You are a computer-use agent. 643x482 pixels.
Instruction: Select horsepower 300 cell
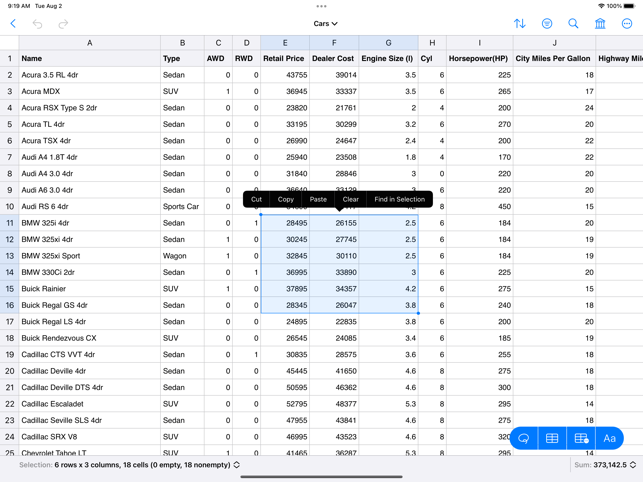click(480, 387)
